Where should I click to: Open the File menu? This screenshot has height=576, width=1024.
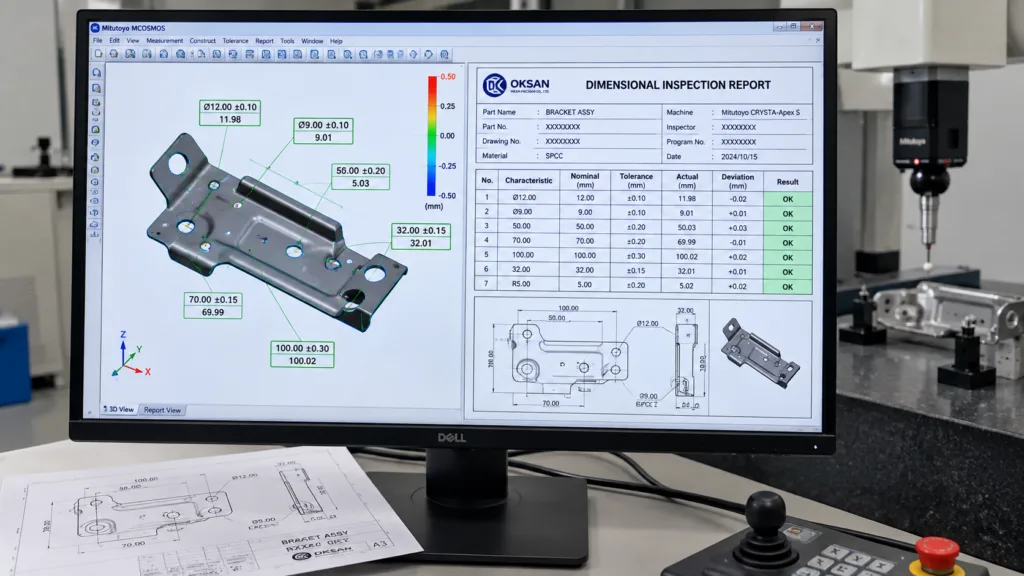[x=97, y=40]
